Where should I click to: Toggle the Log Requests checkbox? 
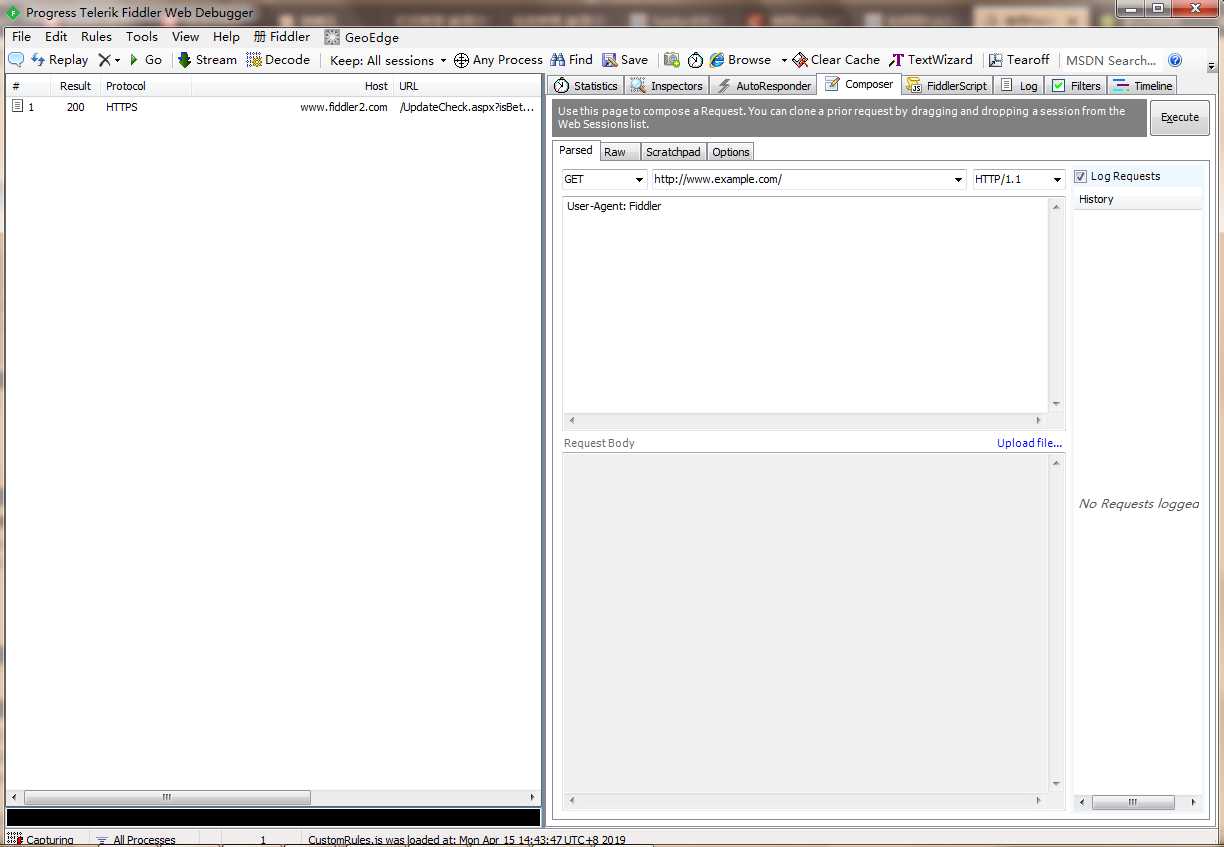click(x=1080, y=177)
